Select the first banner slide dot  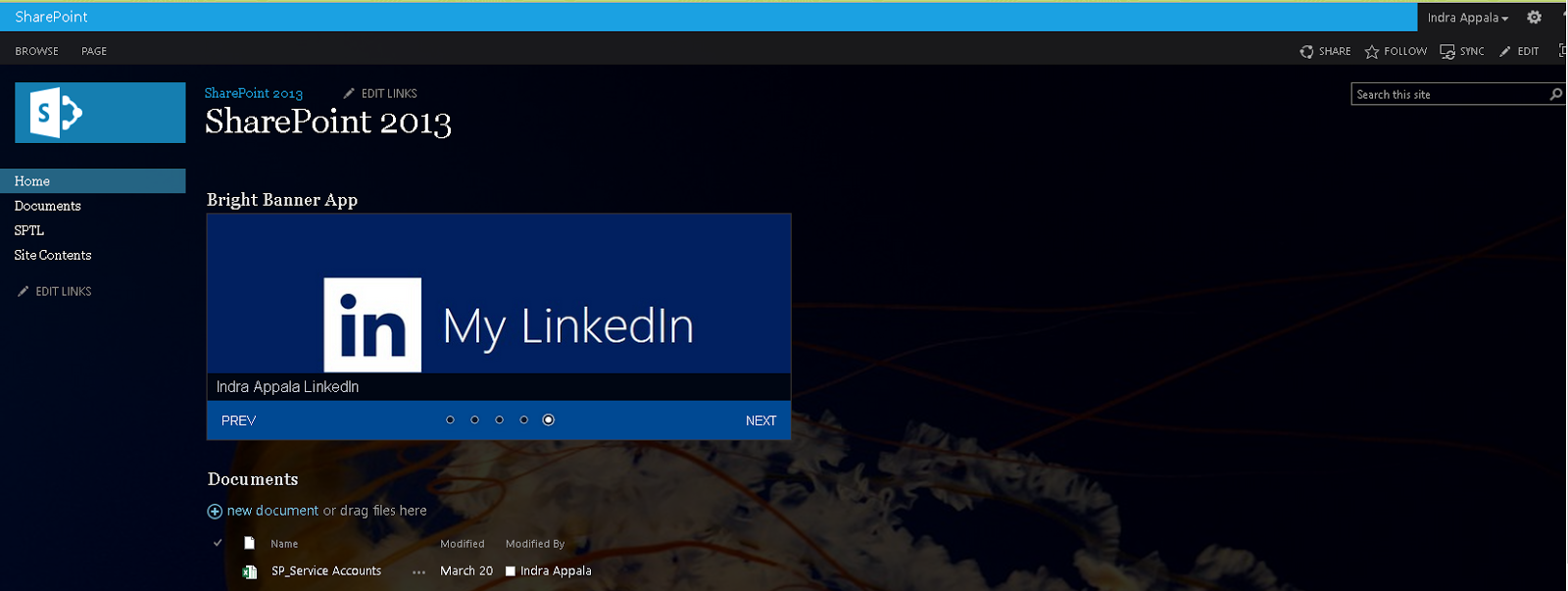coord(450,419)
